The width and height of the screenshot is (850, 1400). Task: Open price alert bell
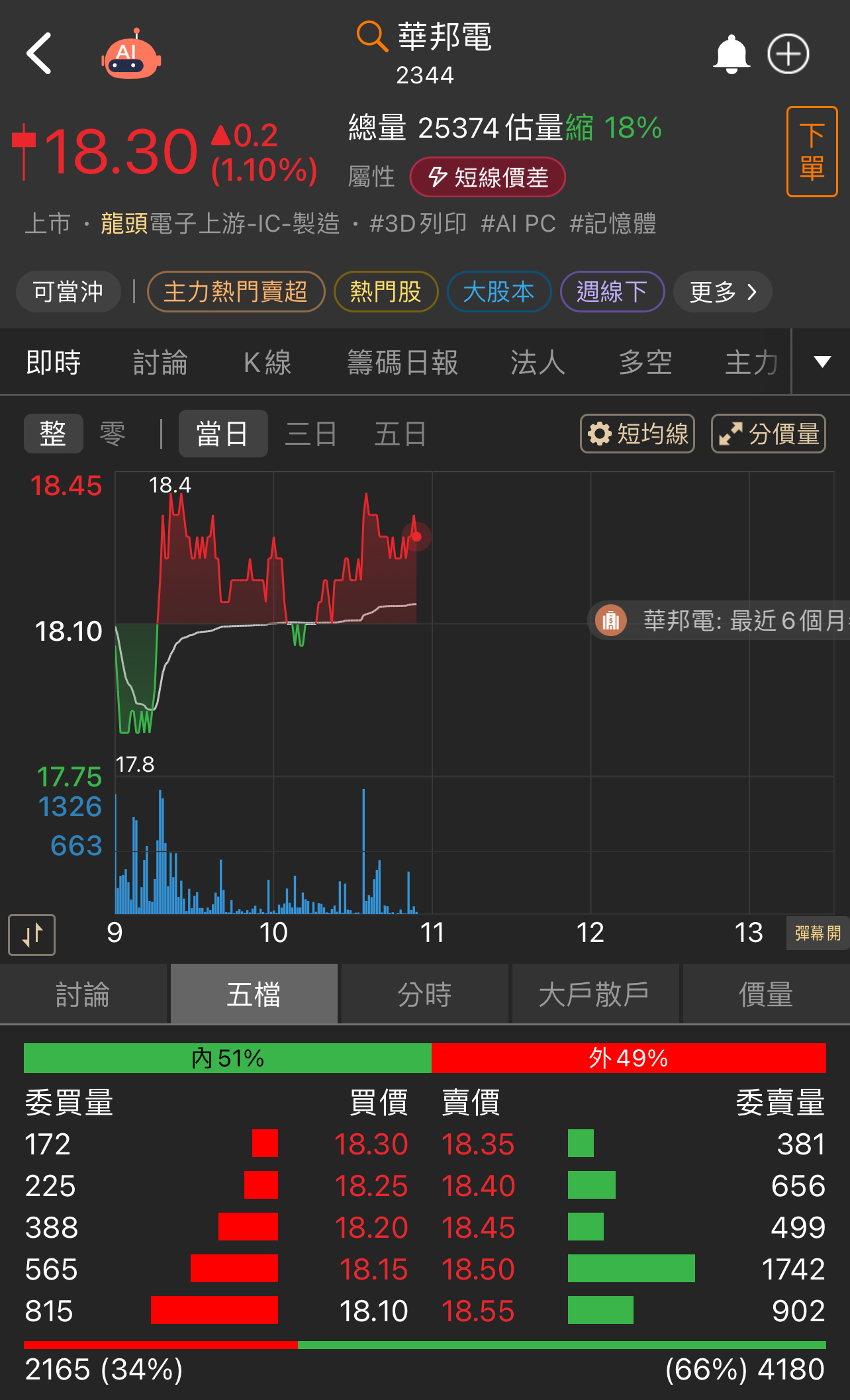pos(731,54)
